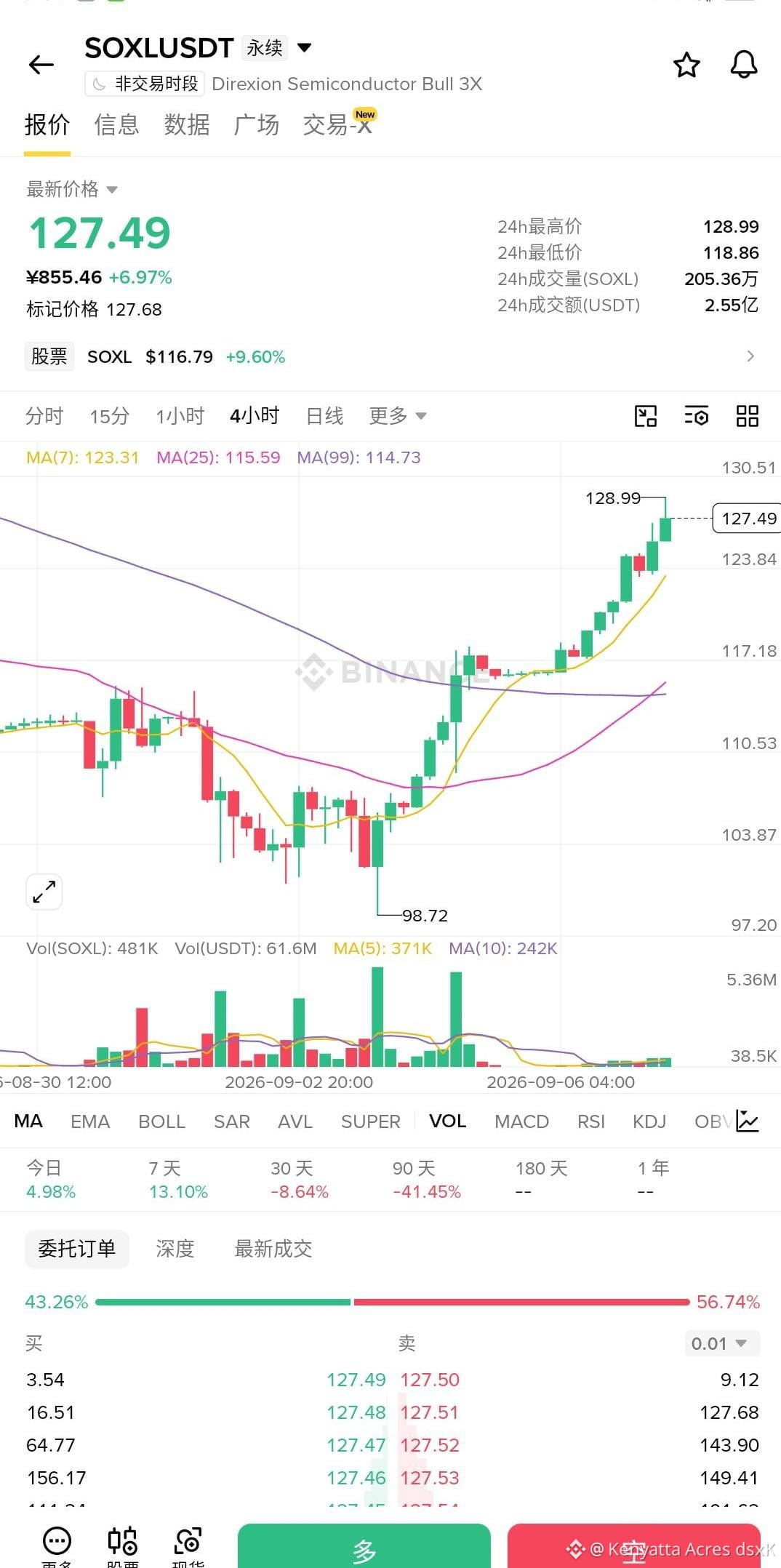The width and height of the screenshot is (781, 1568).
Task: Tap the green 多 long button
Action: pos(364,1546)
